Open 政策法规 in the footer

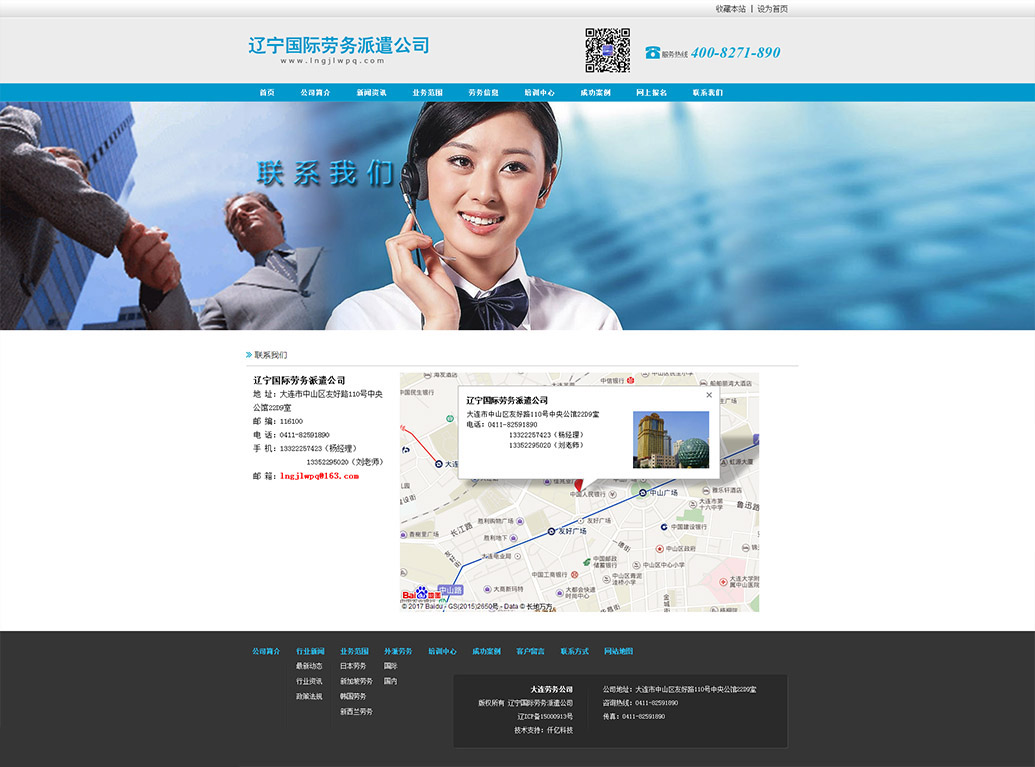[x=309, y=696]
